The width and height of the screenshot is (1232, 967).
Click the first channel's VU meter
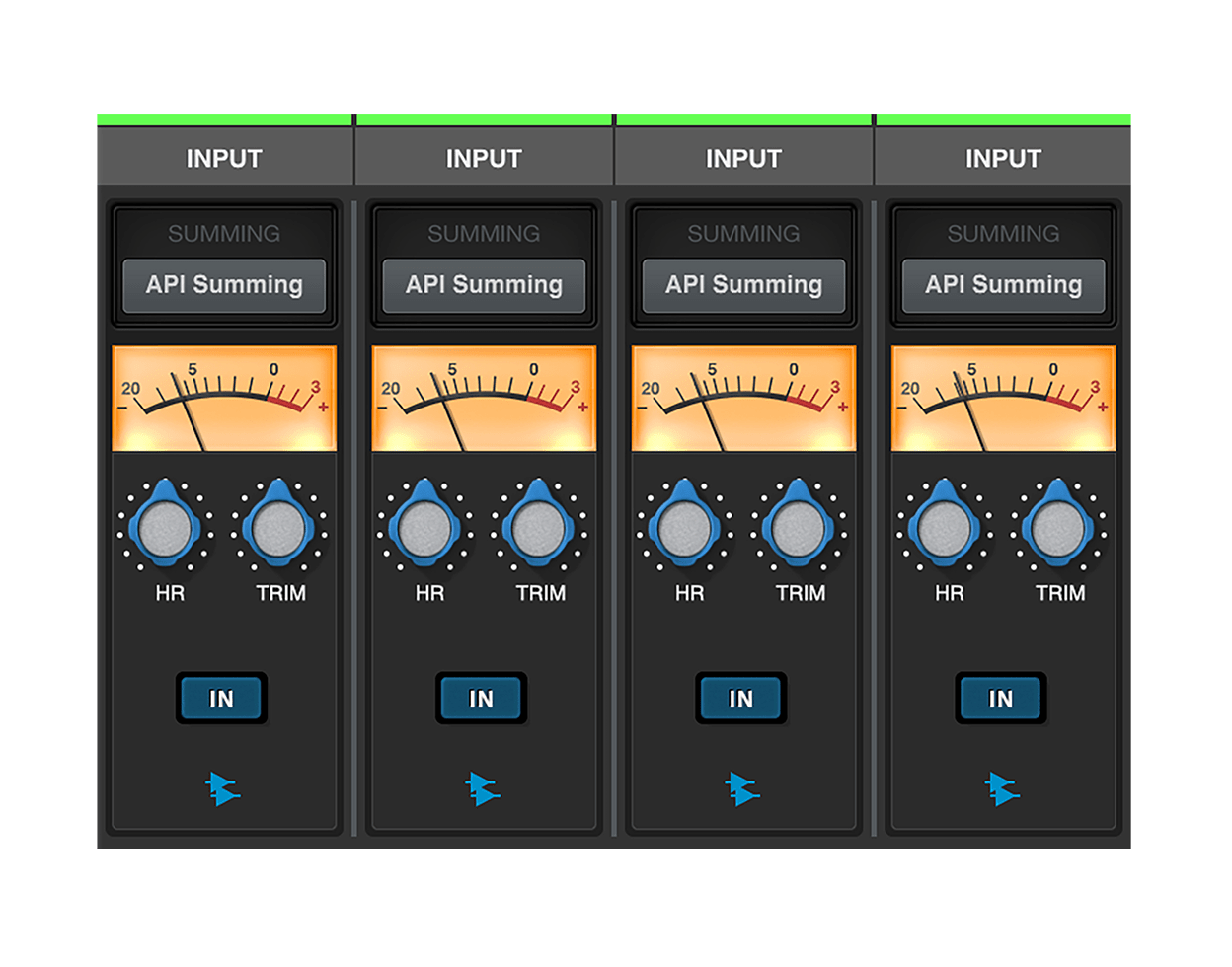[224, 399]
